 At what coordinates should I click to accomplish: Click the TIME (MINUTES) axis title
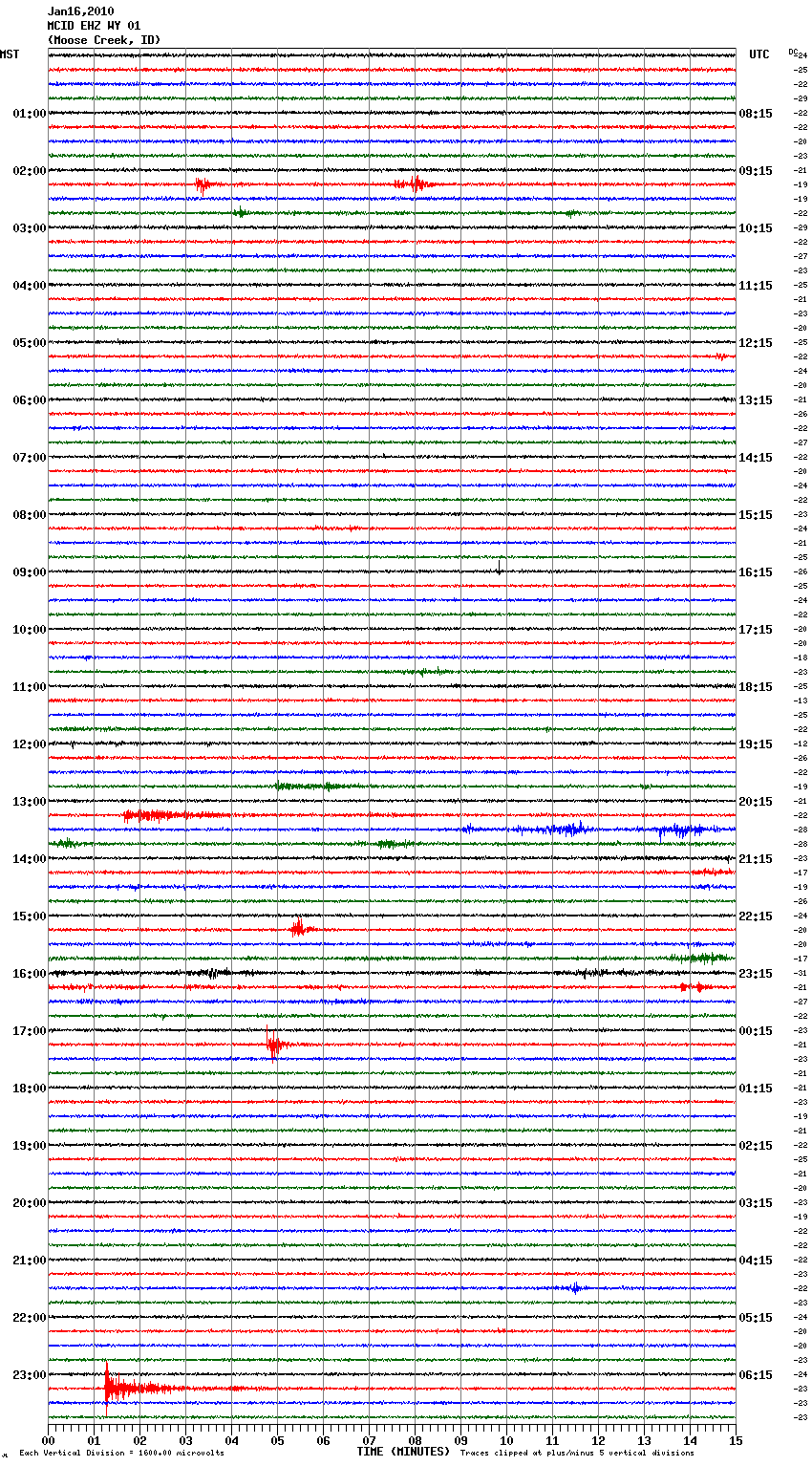[x=403, y=1452]
